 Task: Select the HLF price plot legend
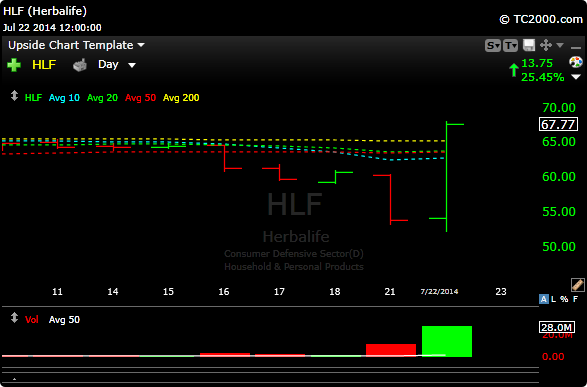pyautogui.click(x=33, y=98)
